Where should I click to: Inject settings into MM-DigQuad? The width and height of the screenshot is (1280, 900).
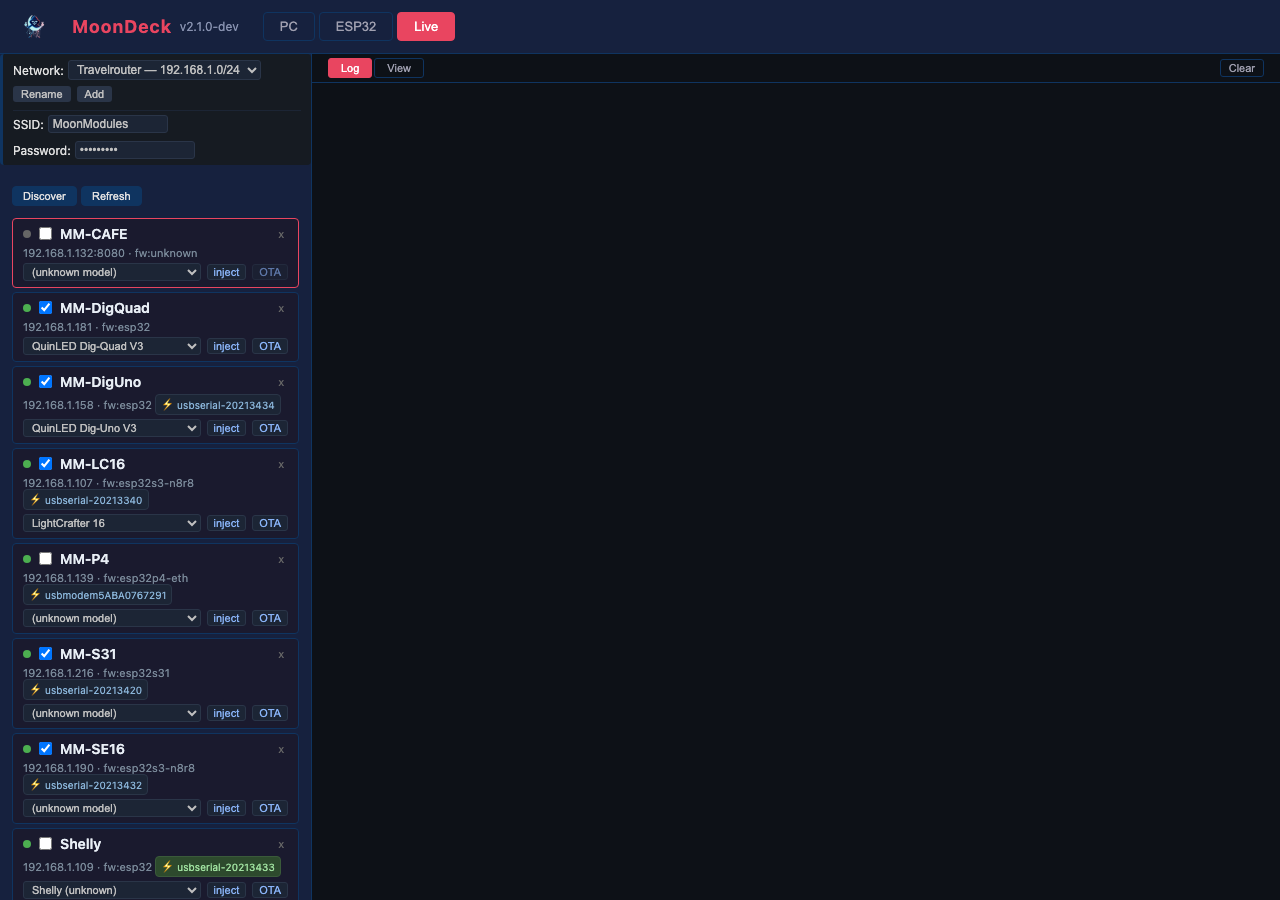tap(227, 346)
